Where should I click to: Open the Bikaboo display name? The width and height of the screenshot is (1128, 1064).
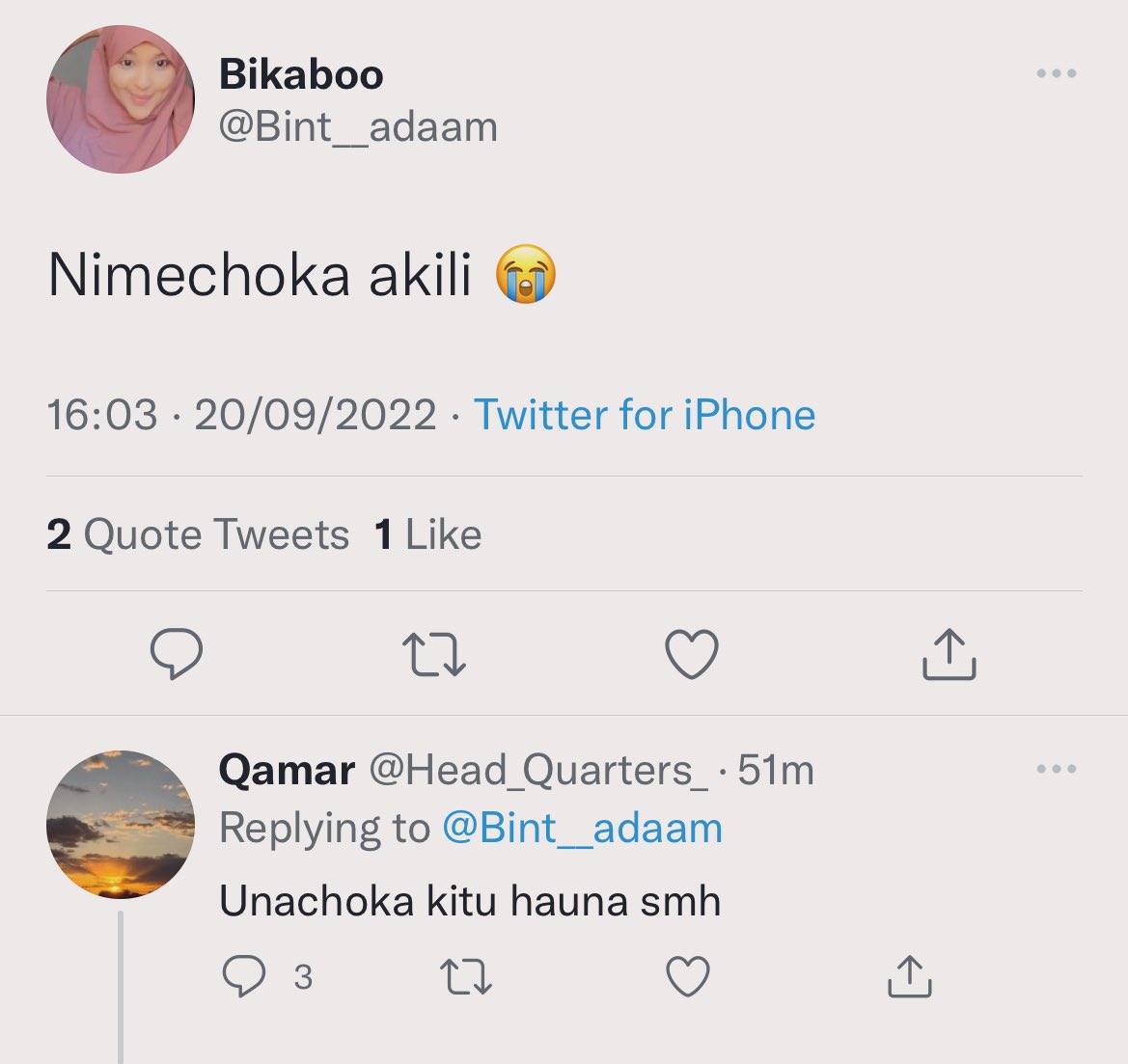click(x=301, y=74)
